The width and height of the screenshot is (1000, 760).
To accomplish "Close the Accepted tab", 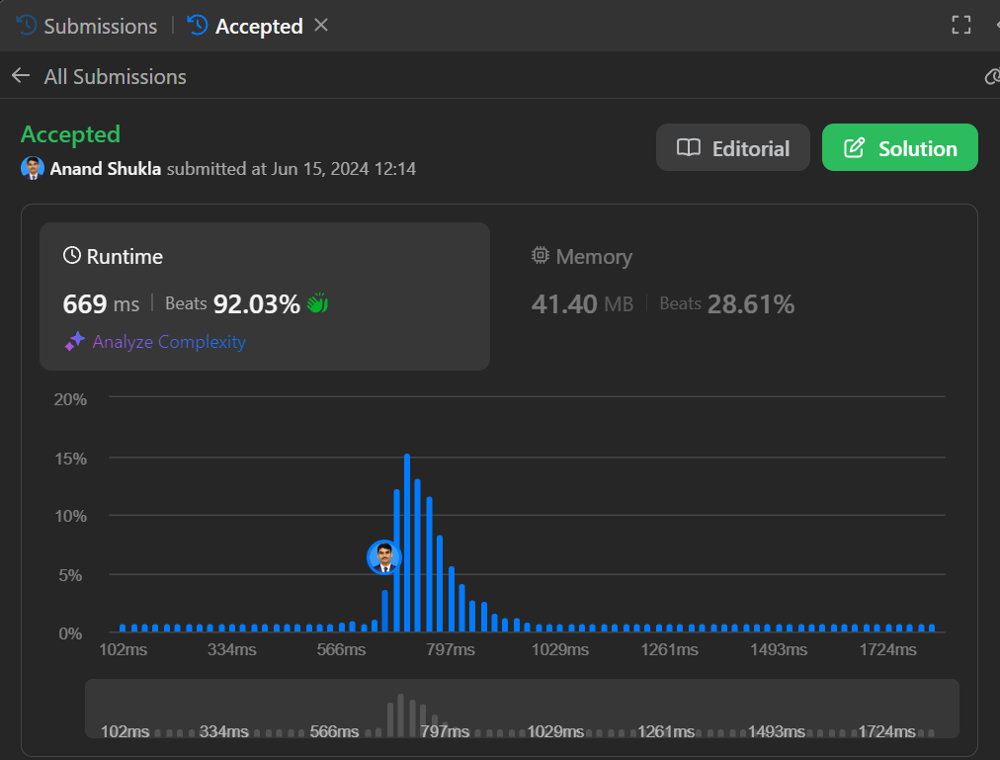I will click(x=321, y=25).
